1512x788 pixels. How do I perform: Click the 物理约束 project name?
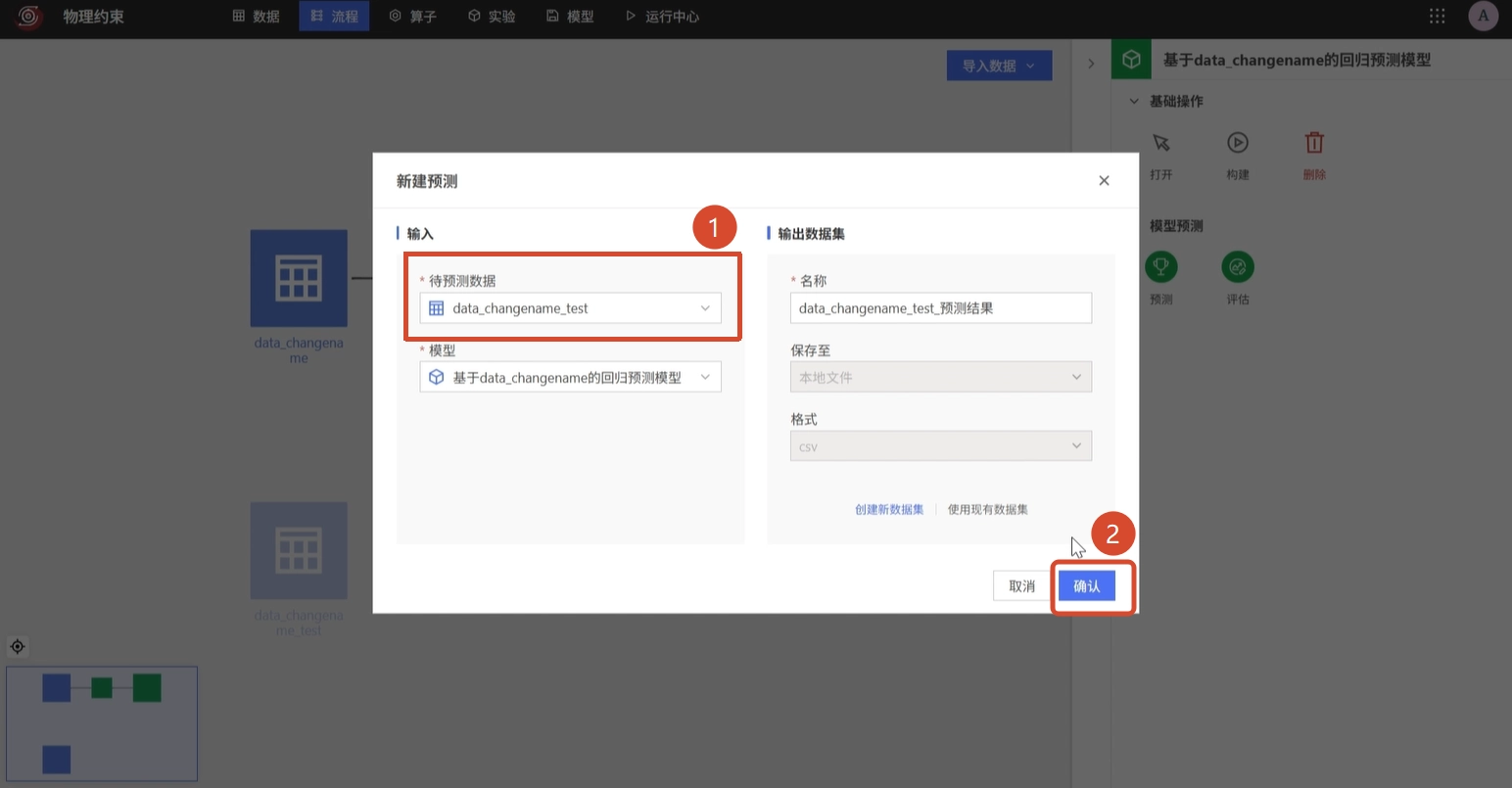coord(94,17)
